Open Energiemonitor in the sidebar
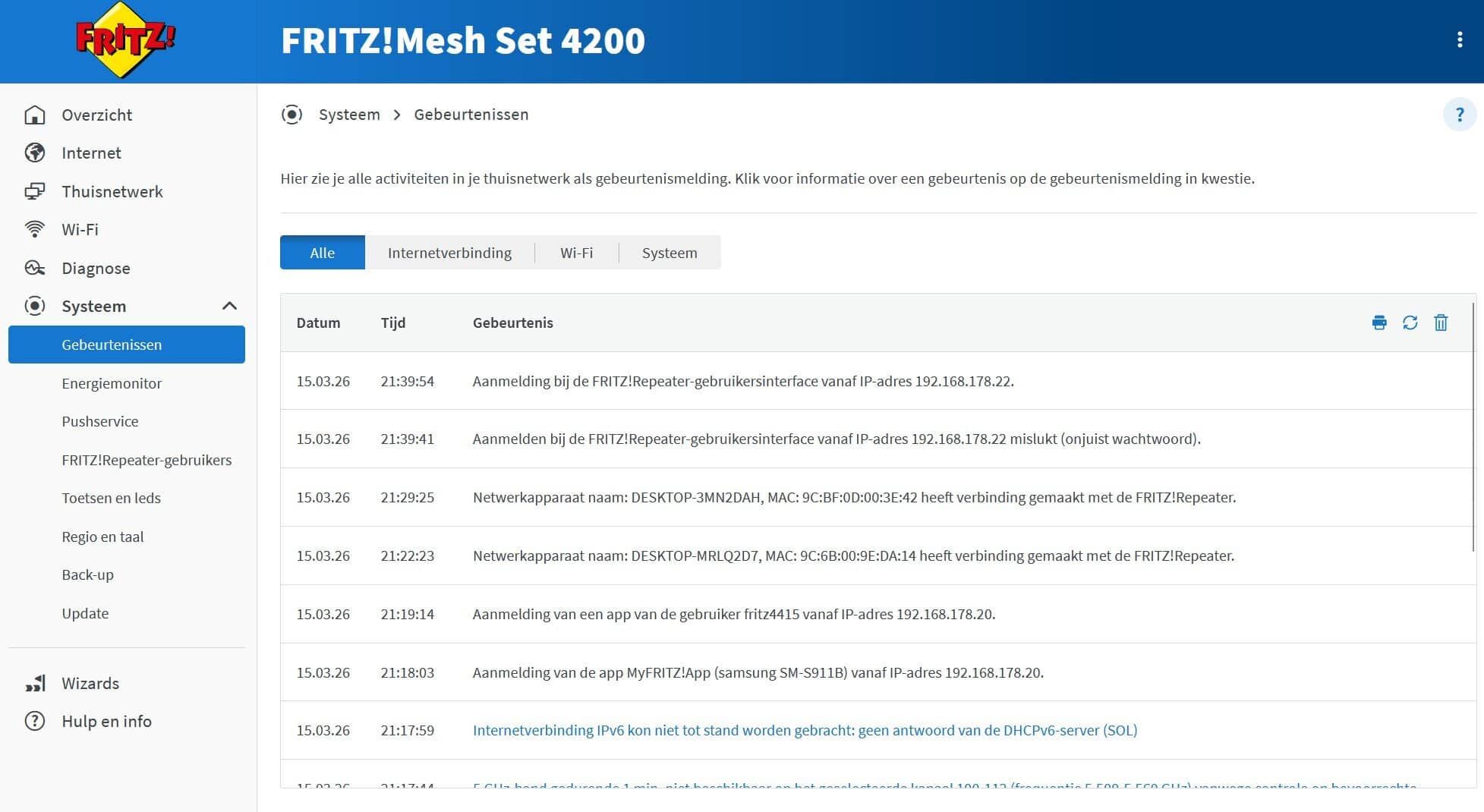 click(x=112, y=383)
